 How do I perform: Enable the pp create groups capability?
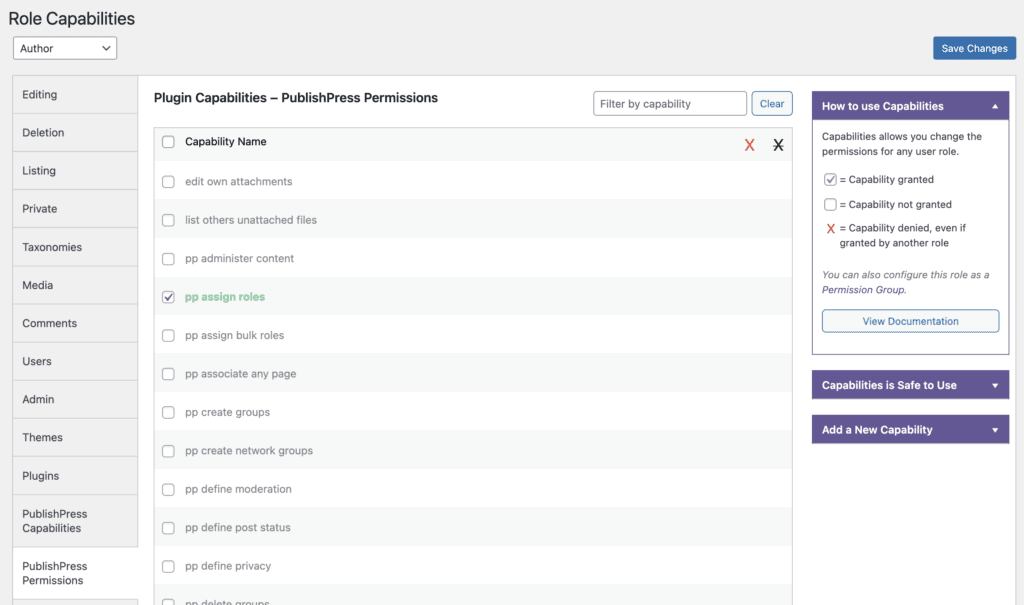click(x=167, y=412)
